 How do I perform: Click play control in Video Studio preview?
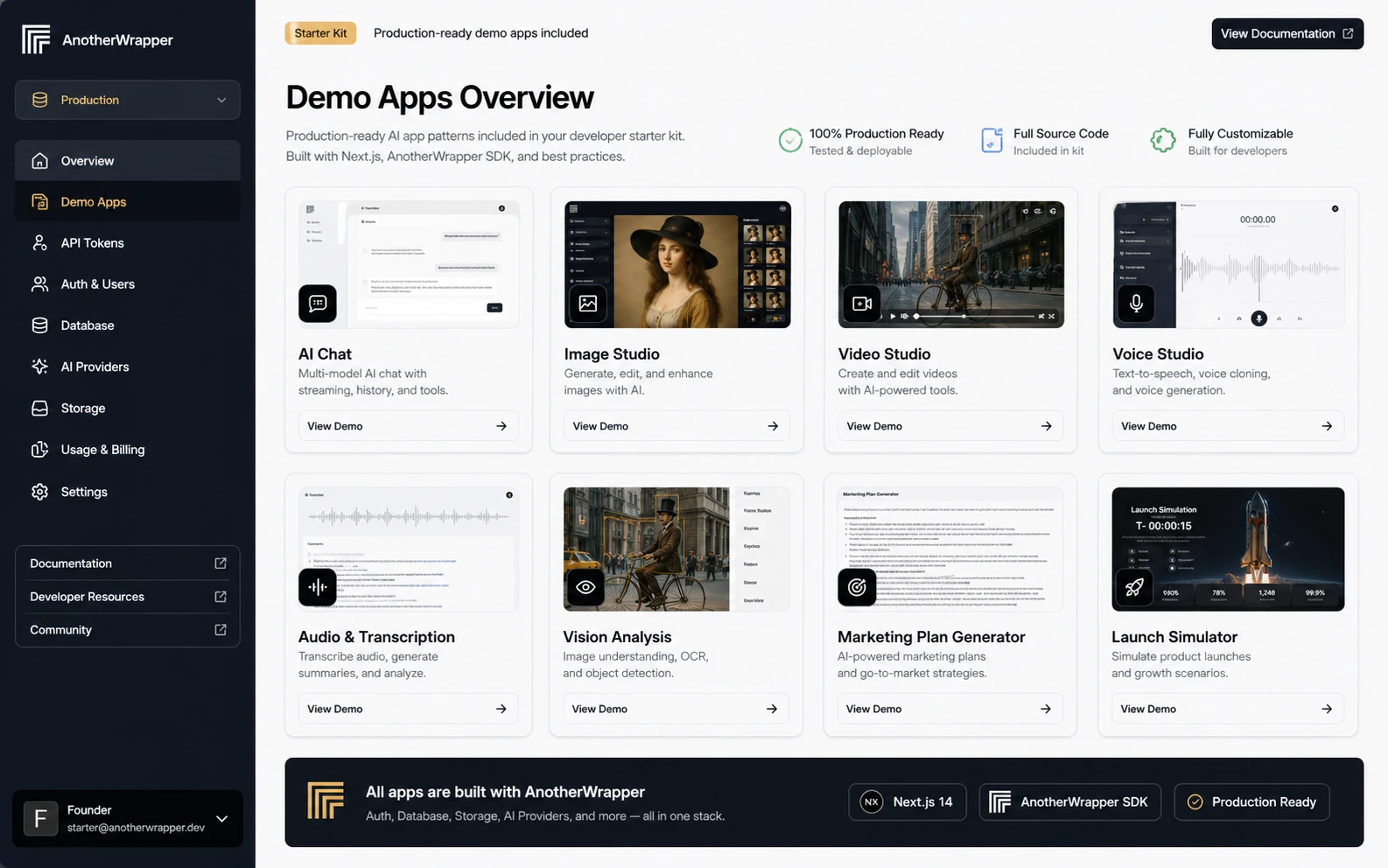[x=893, y=316]
